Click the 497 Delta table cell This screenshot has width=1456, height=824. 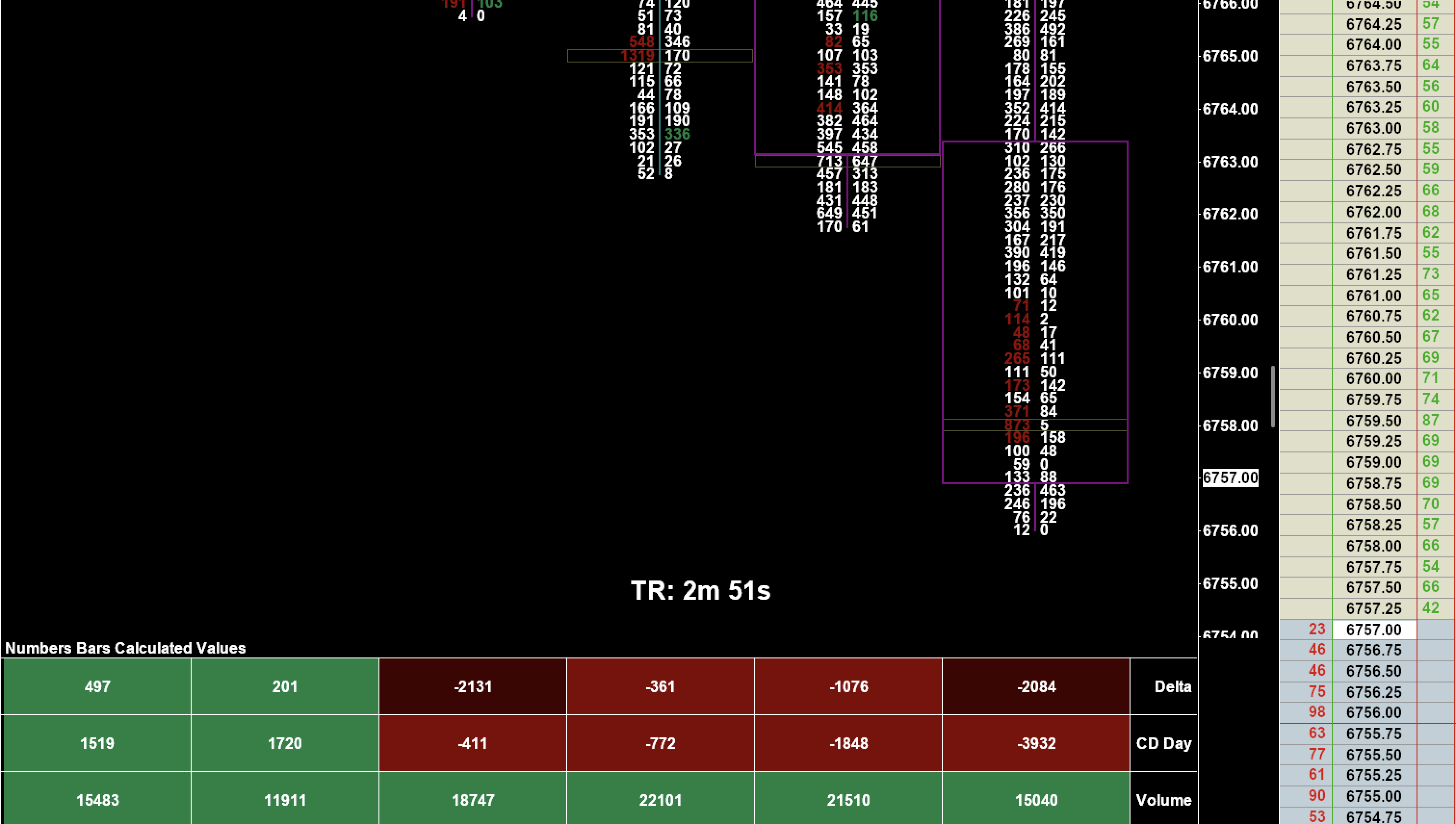point(97,686)
